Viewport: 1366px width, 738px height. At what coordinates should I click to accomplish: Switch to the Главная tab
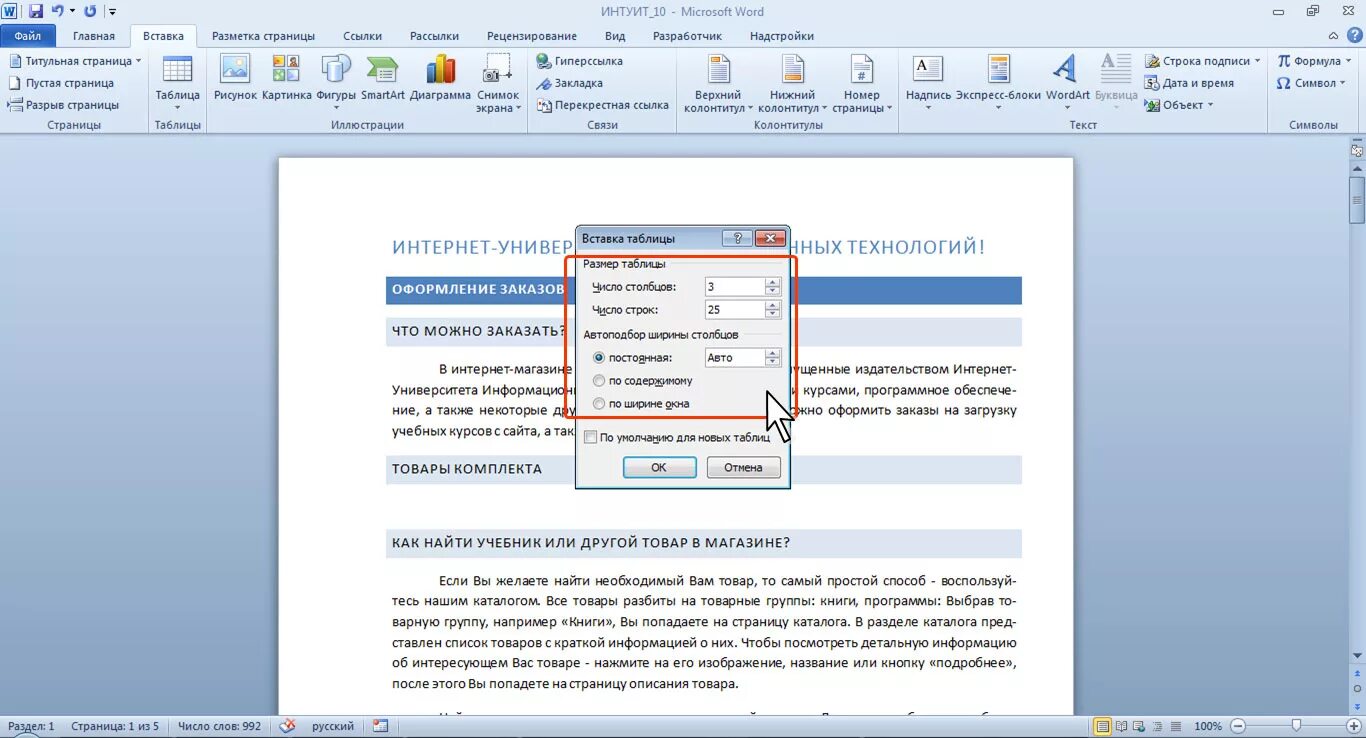(x=94, y=36)
